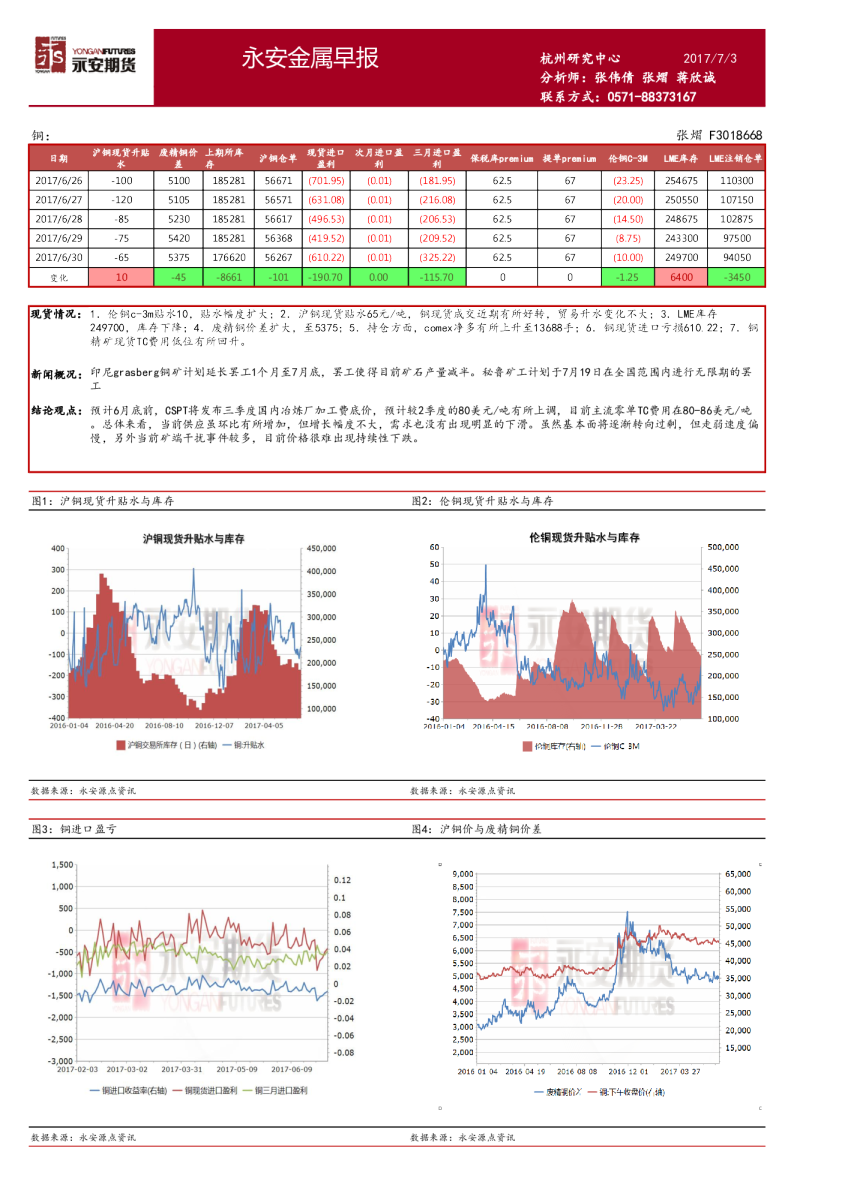Click the Yongan Futures logo
The image size is (842, 1190).
(x=85, y=55)
